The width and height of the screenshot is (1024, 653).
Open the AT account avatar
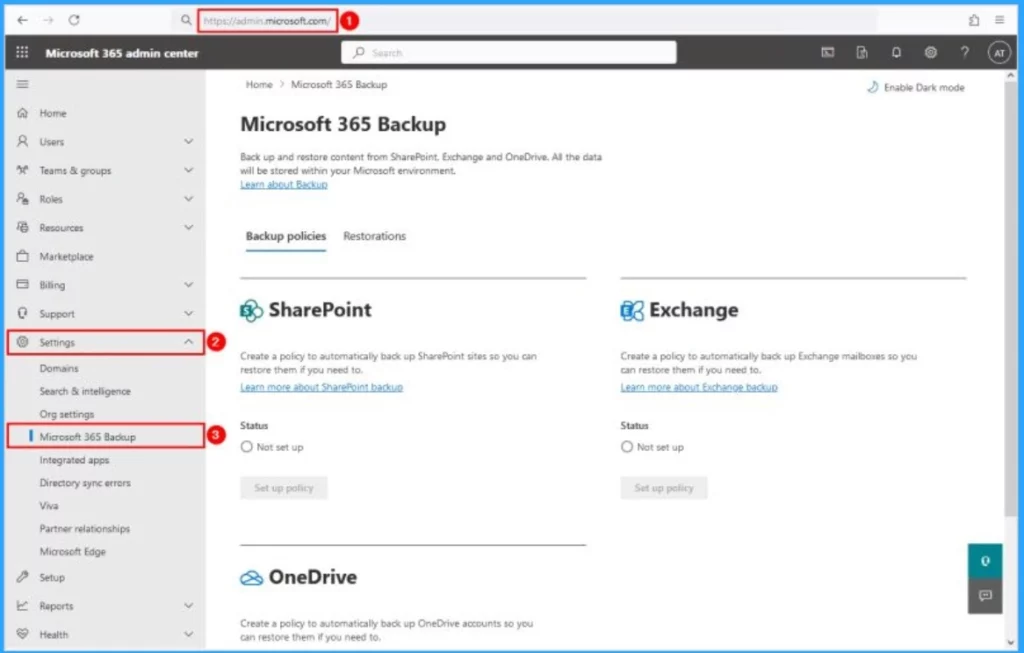point(999,53)
